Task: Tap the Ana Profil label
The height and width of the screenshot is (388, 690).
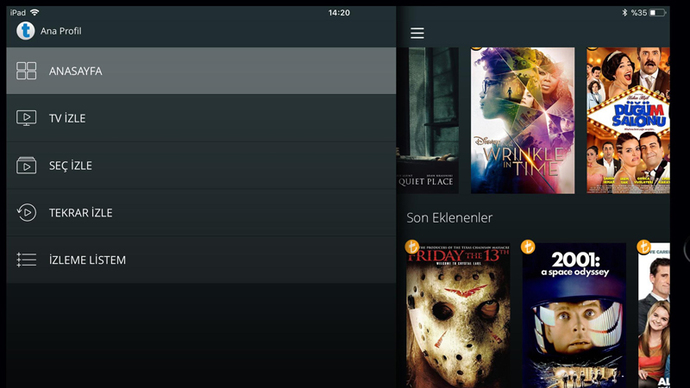Action: point(61,31)
